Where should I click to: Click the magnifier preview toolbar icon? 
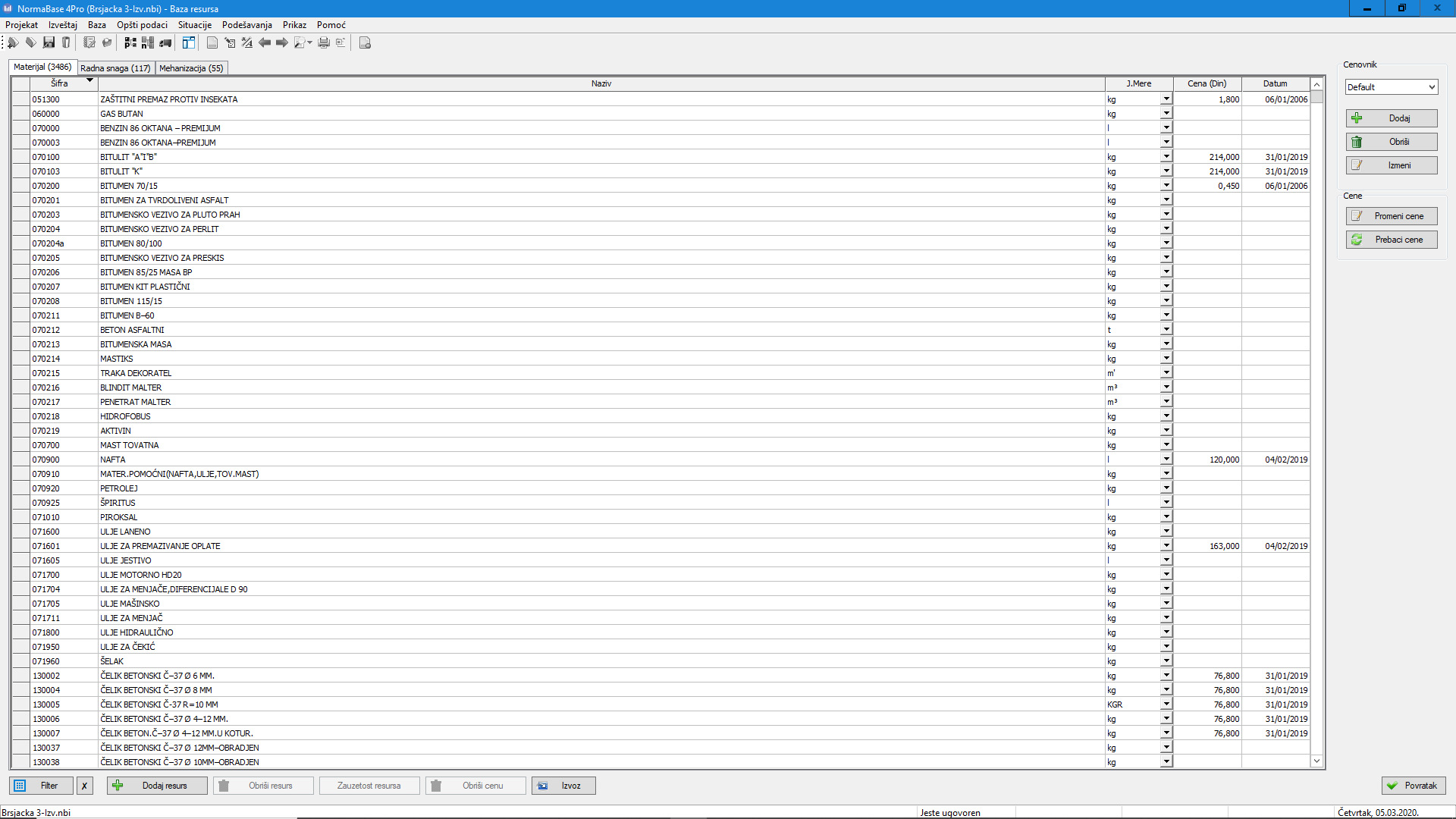click(x=300, y=42)
